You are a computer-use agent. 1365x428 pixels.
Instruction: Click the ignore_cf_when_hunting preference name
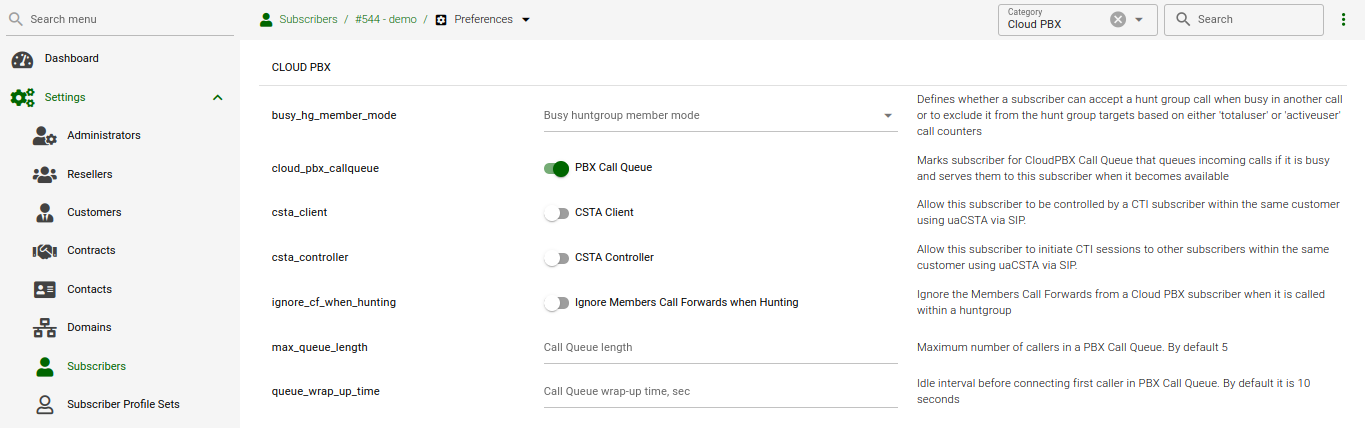(334, 302)
